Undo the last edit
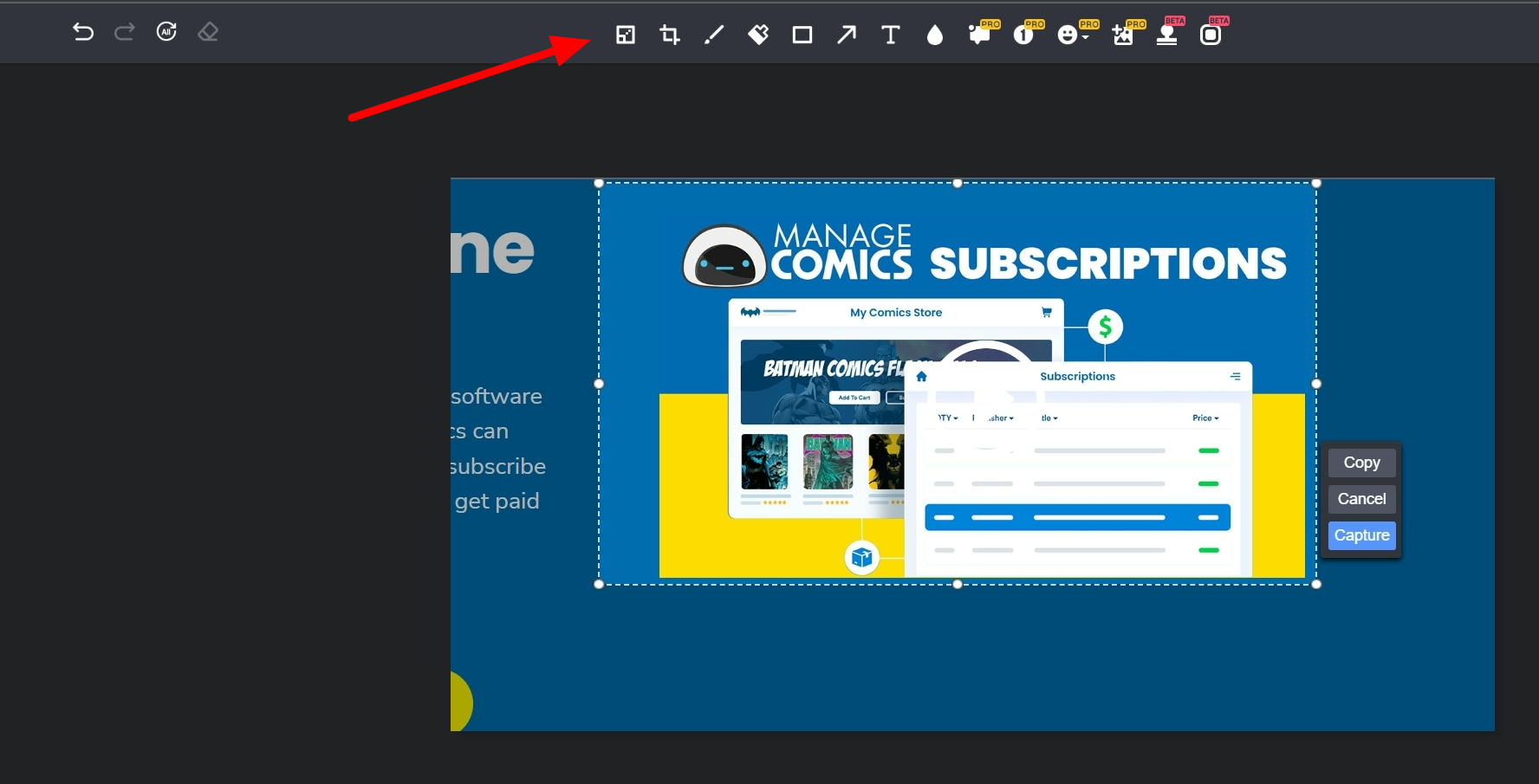Viewport: 1539px width, 784px height. pos(82,32)
